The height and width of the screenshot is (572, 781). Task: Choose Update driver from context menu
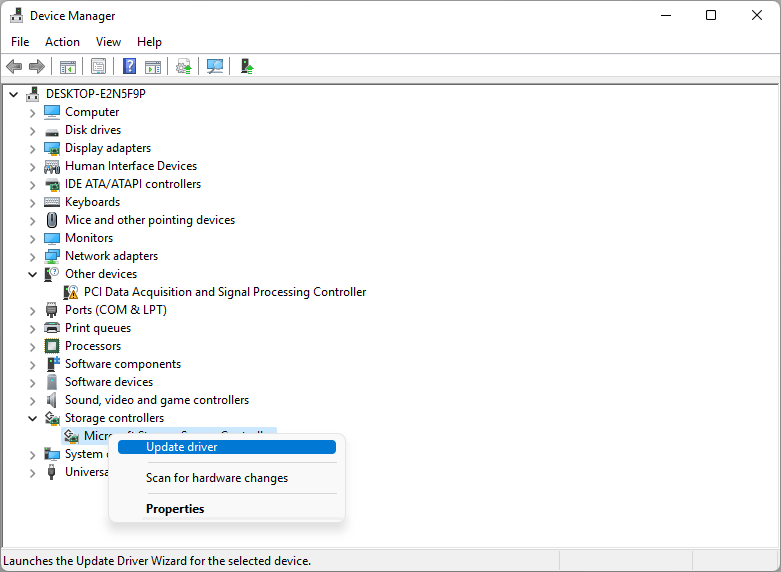tap(227, 447)
